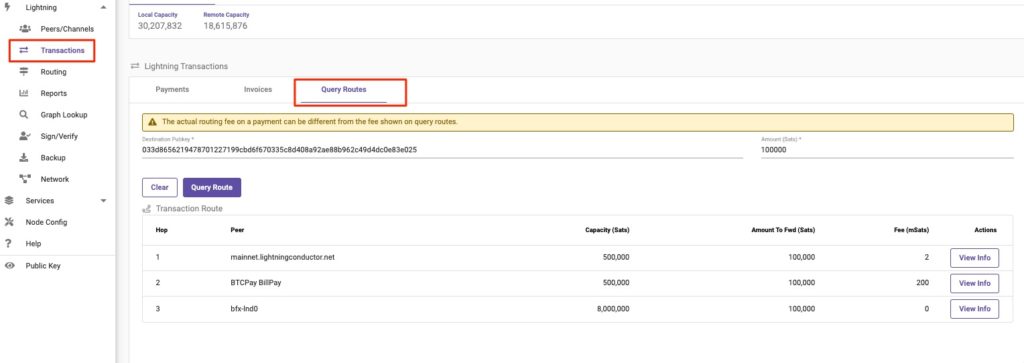Select the Query Routes tab
This screenshot has width=1024, height=363.
click(344, 89)
